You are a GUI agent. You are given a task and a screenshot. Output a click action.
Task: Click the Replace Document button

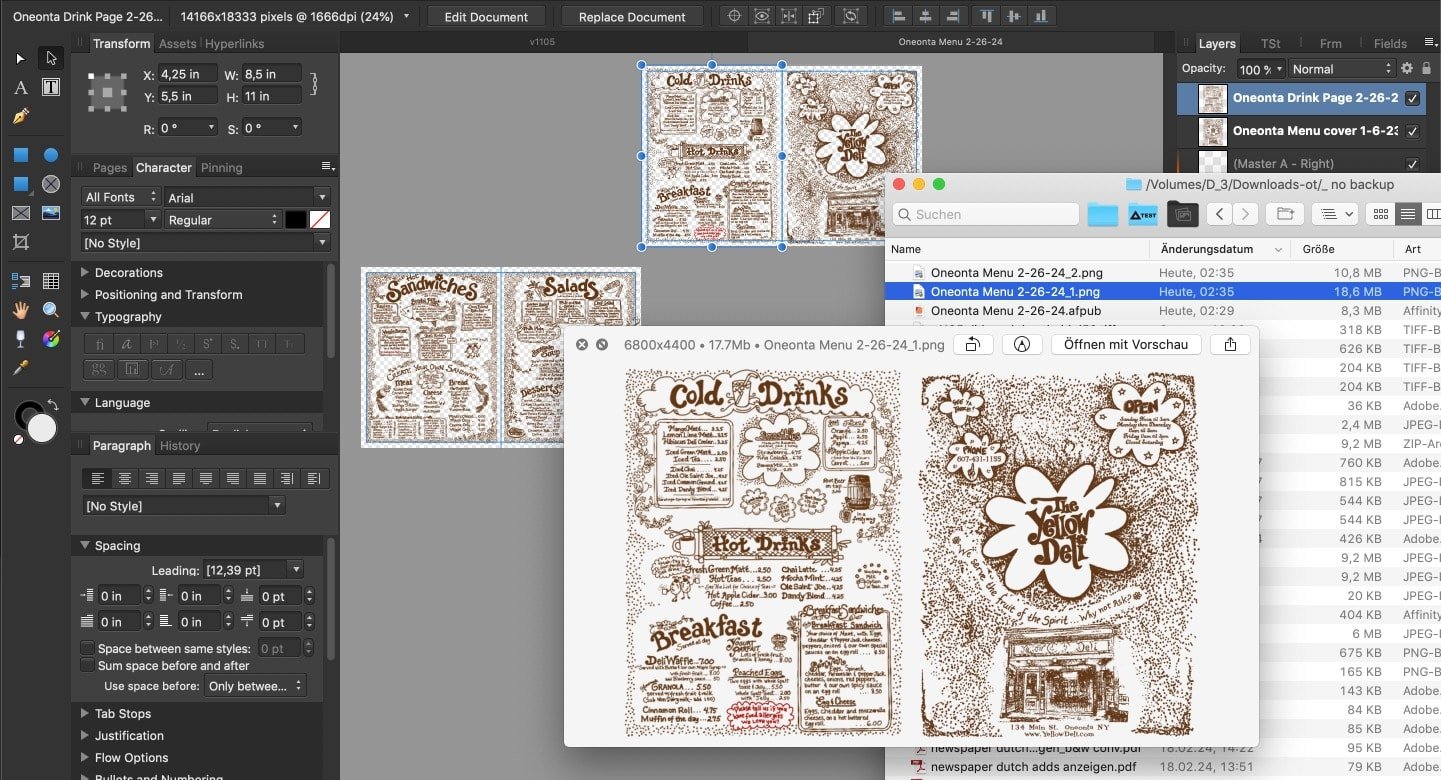(632, 17)
